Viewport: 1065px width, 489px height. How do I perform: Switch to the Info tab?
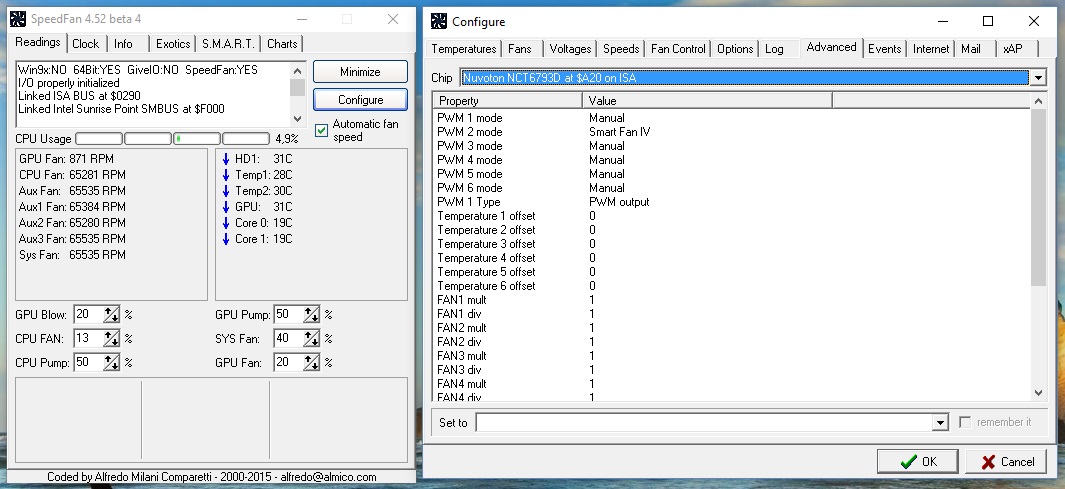pyautogui.click(x=124, y=43)
